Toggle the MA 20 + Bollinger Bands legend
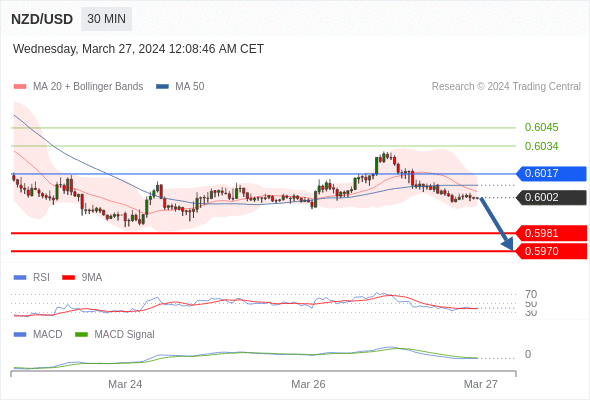 (78, 87)
